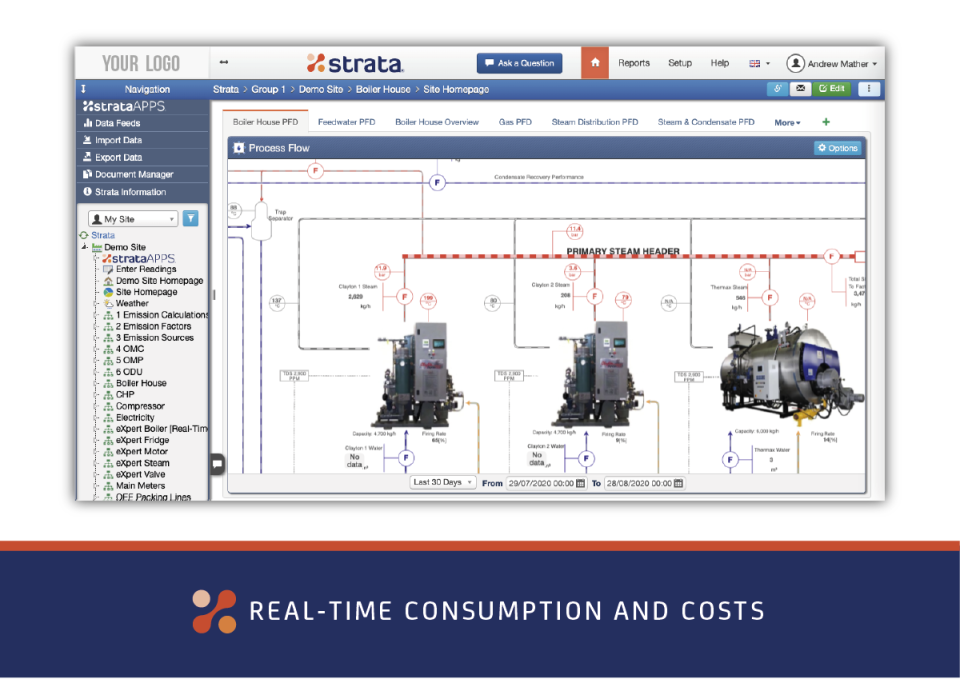Viewport: 960px width, 679px height.
Task: Click the Strata Information icon
Action: pos(87,192)
